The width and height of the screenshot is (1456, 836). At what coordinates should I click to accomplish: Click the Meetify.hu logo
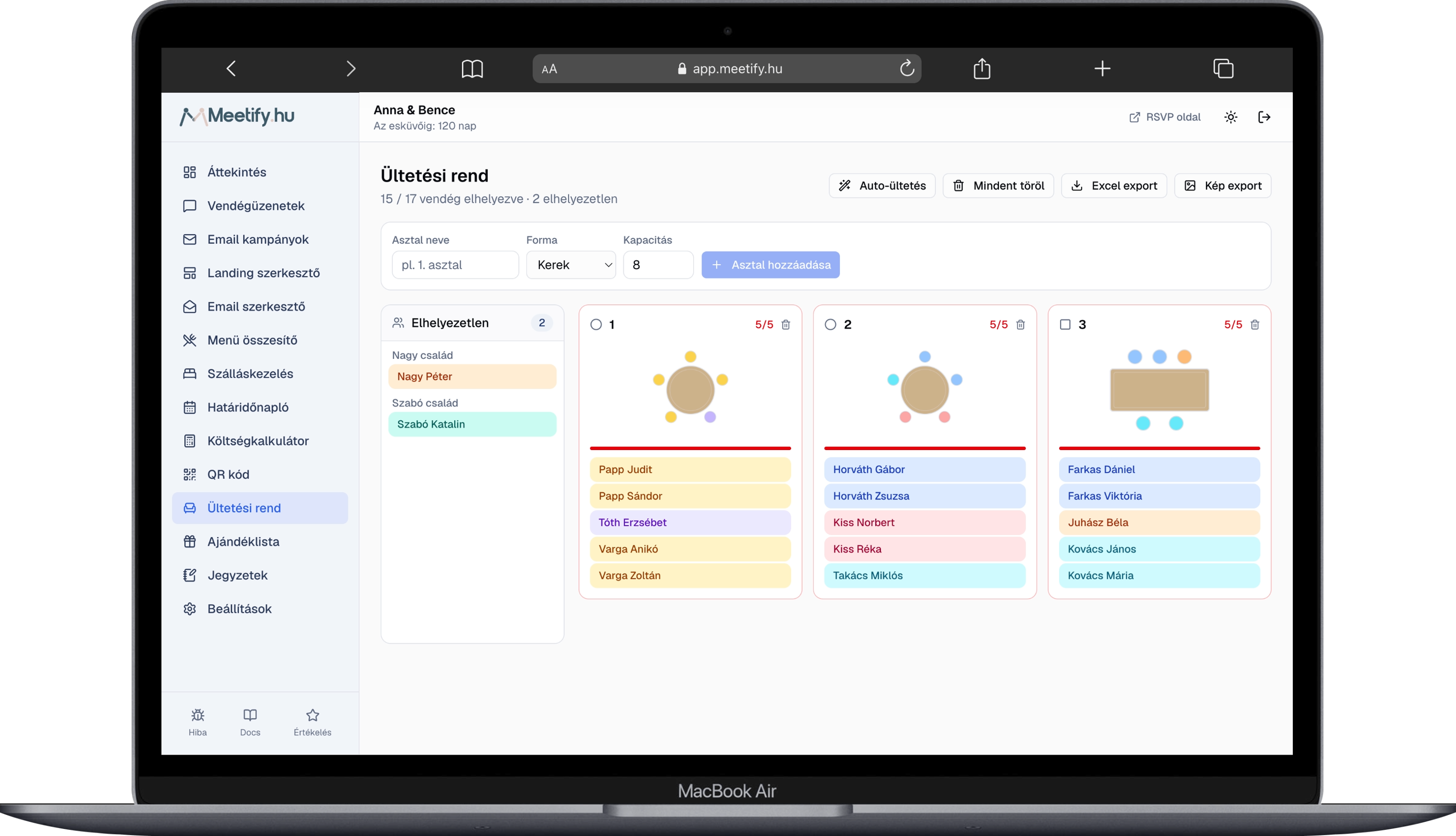point(237,116)
